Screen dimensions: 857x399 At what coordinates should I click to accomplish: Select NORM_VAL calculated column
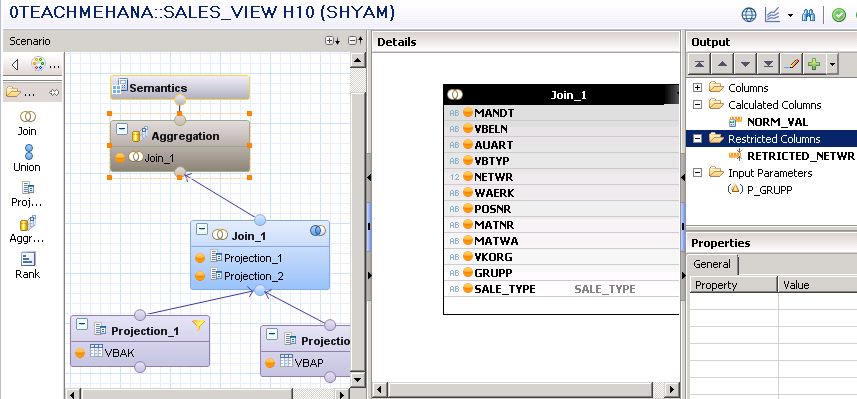[x=777, y=122]
